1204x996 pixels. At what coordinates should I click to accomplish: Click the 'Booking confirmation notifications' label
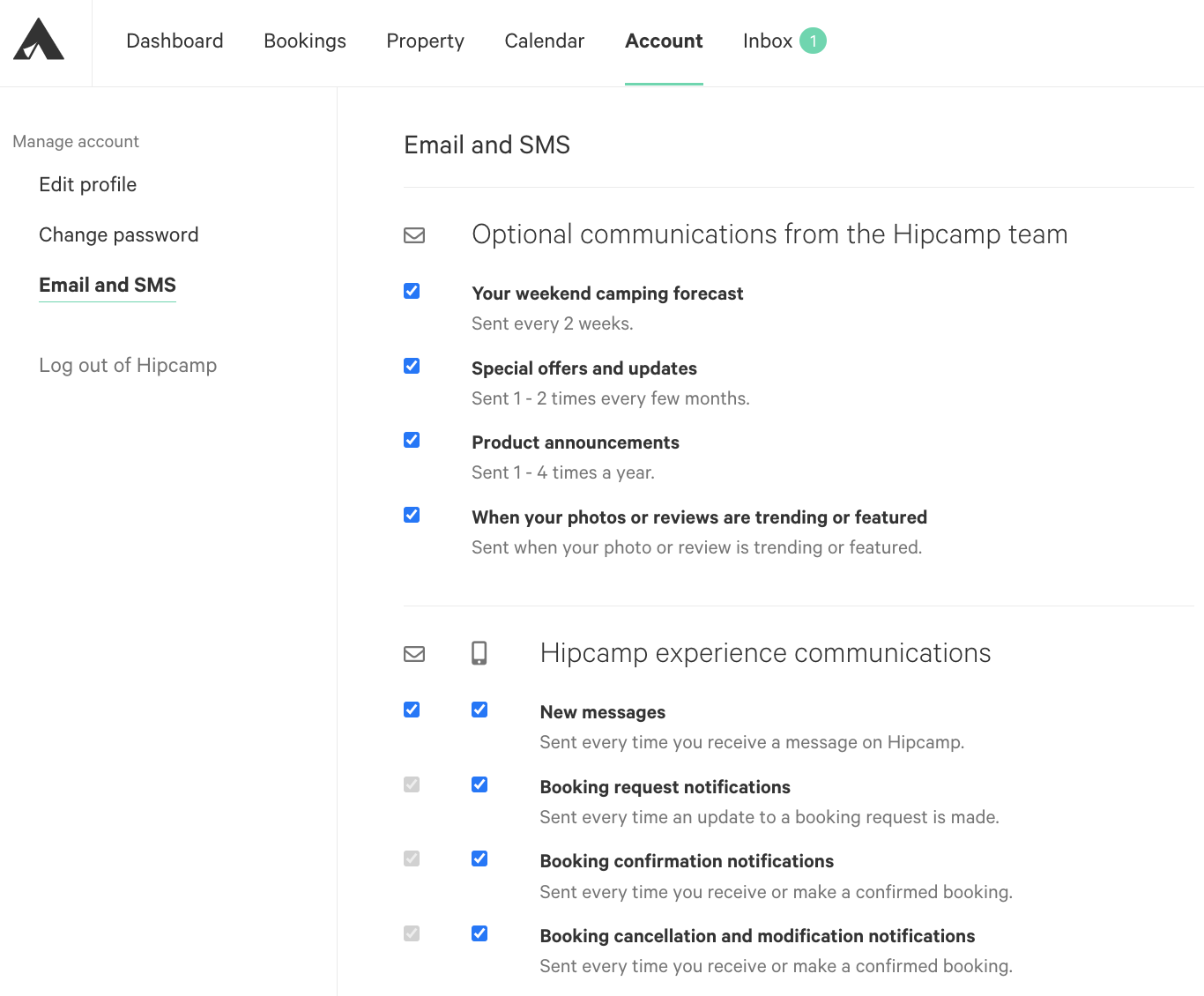coord(687,861)
